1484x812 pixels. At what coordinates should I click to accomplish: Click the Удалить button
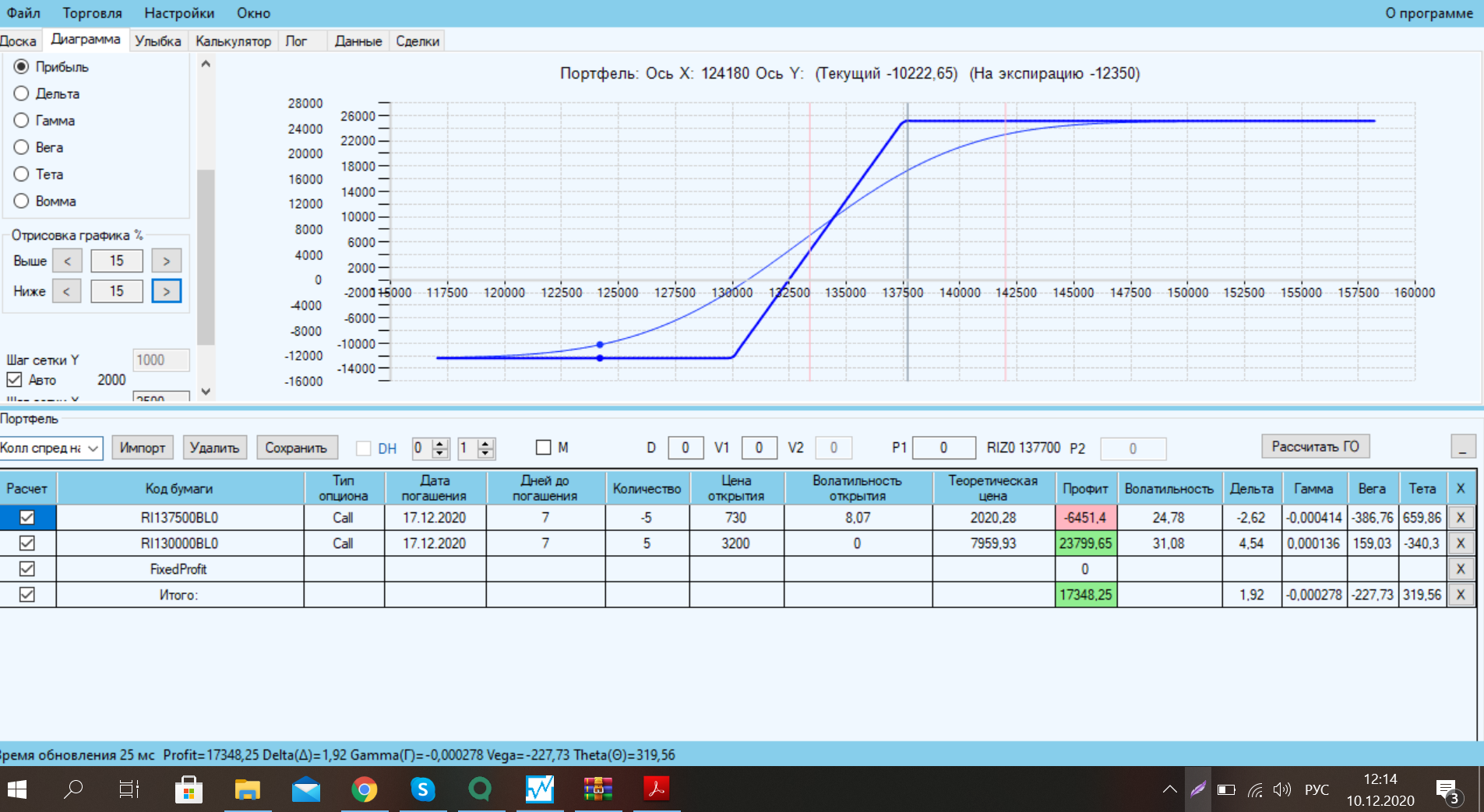coord(214,448)
